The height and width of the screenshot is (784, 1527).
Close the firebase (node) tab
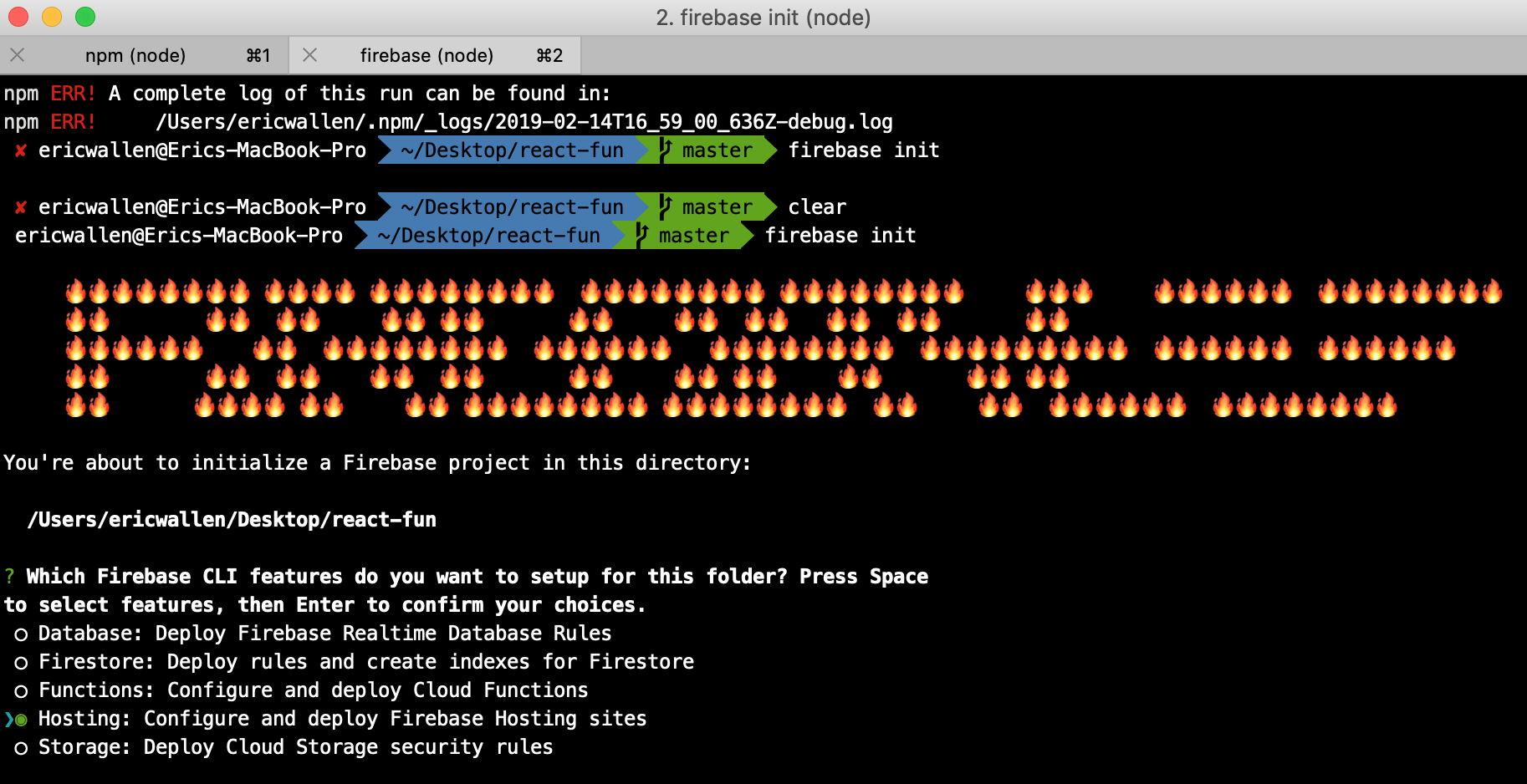(x=309, y=55)
